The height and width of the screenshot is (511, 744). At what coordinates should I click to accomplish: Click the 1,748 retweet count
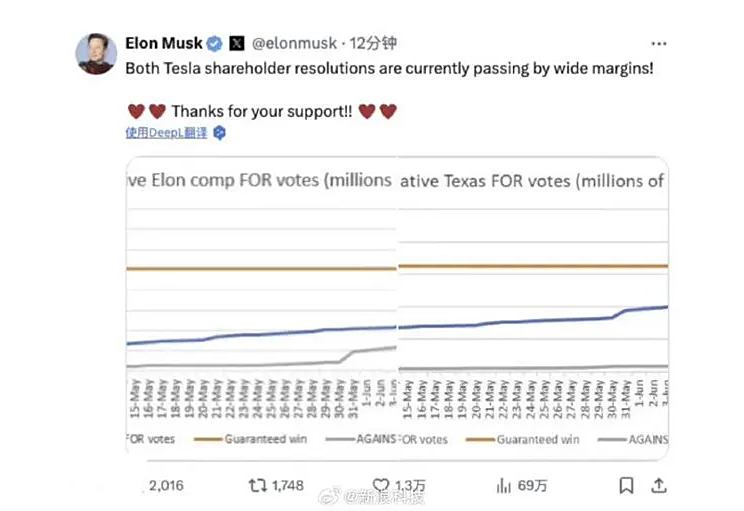(287, 485)
